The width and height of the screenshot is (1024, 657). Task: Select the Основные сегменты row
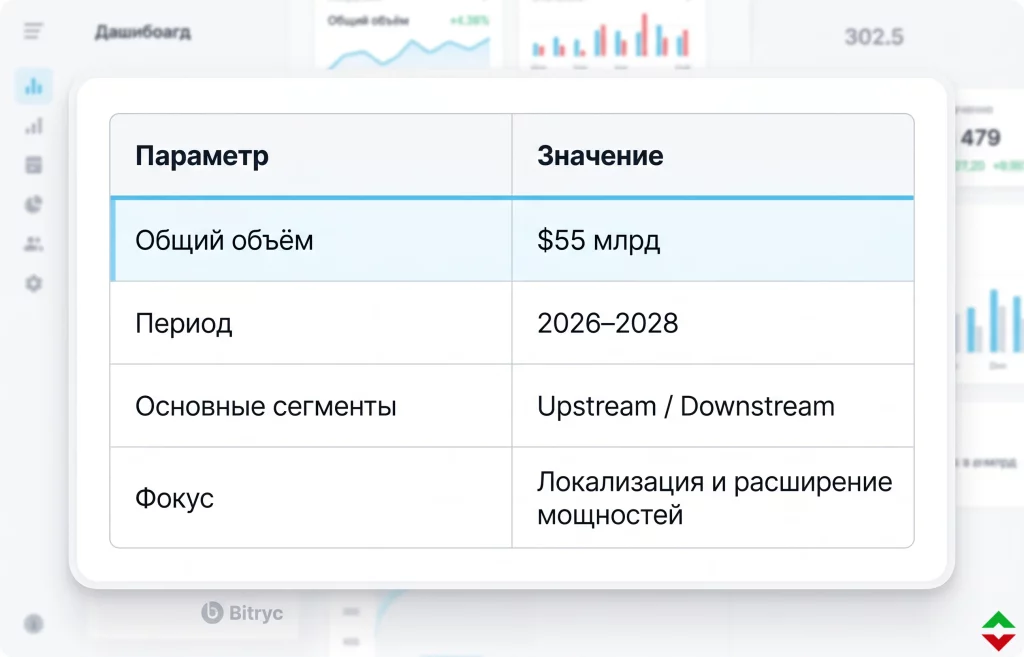pyautogui.click(x=512, y=406)
